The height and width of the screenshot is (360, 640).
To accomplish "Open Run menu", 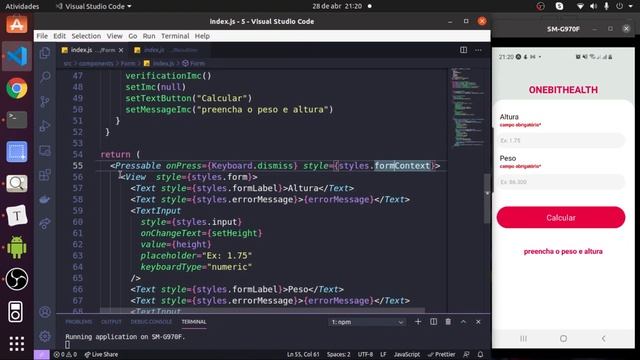I will coord(149,36).
